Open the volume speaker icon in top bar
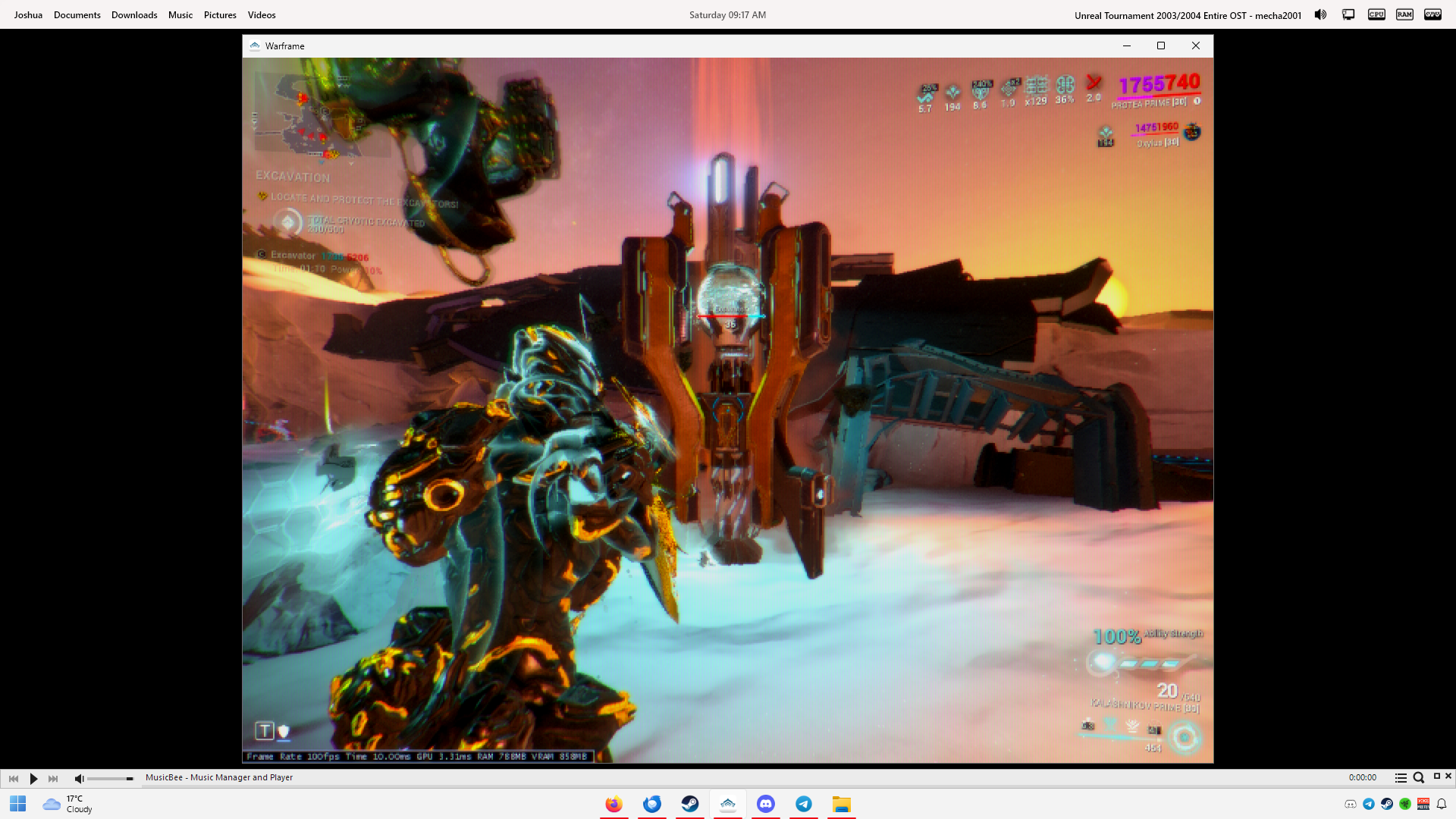This screenshot has height=819, width=1456. pos(1320,14)
